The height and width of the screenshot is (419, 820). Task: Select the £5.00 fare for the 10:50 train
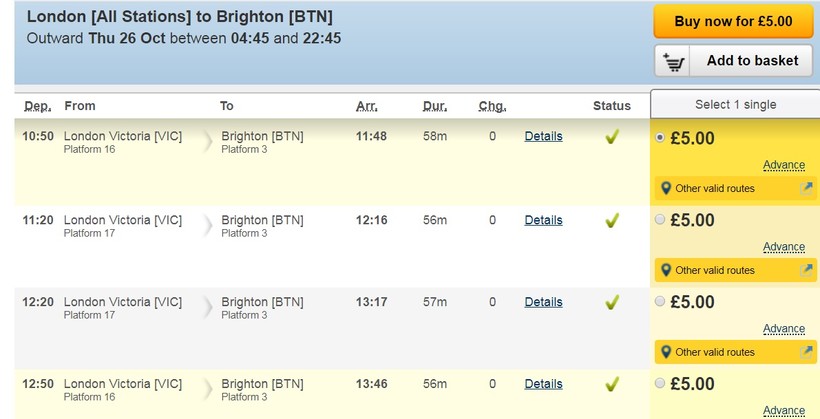click(x=659, y=138)
